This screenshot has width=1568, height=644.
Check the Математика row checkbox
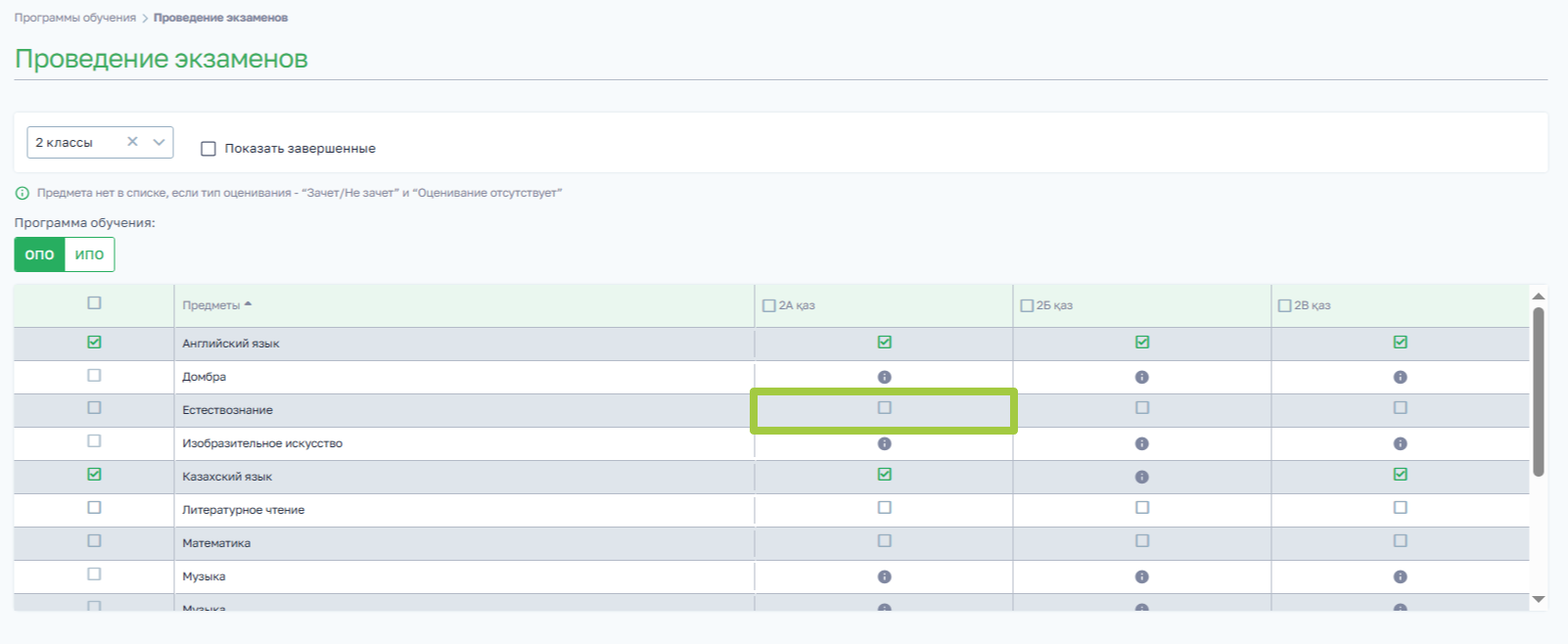[94, 540]
